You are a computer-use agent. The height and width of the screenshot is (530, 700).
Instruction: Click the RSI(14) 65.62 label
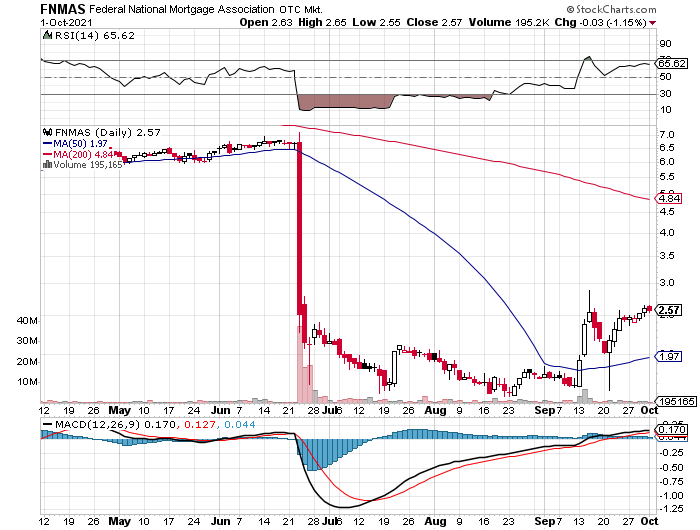pyautogui.click(x=94, y=35)
